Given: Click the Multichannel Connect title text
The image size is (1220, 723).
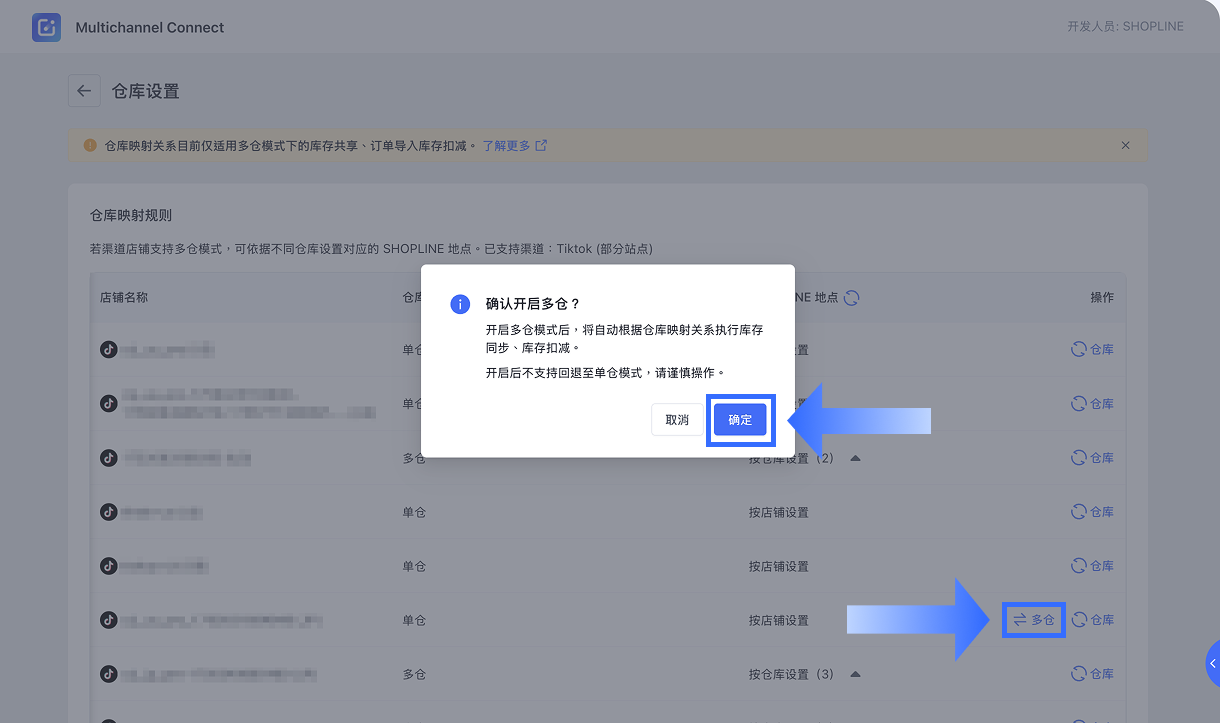Looking at the screenshot, I should click(x=150, y=27).
